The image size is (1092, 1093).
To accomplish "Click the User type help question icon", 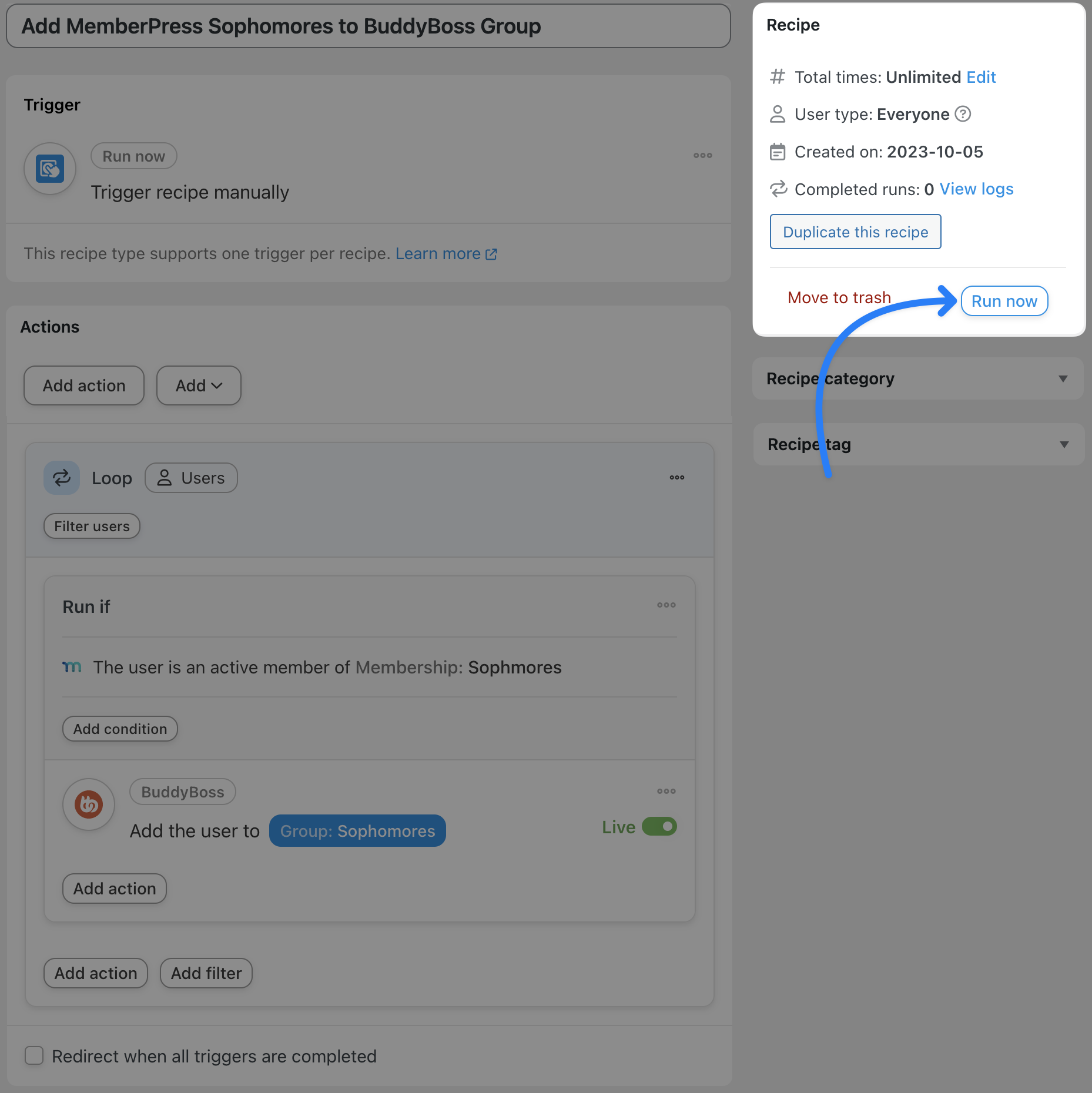I will click(x=963, y=114).
